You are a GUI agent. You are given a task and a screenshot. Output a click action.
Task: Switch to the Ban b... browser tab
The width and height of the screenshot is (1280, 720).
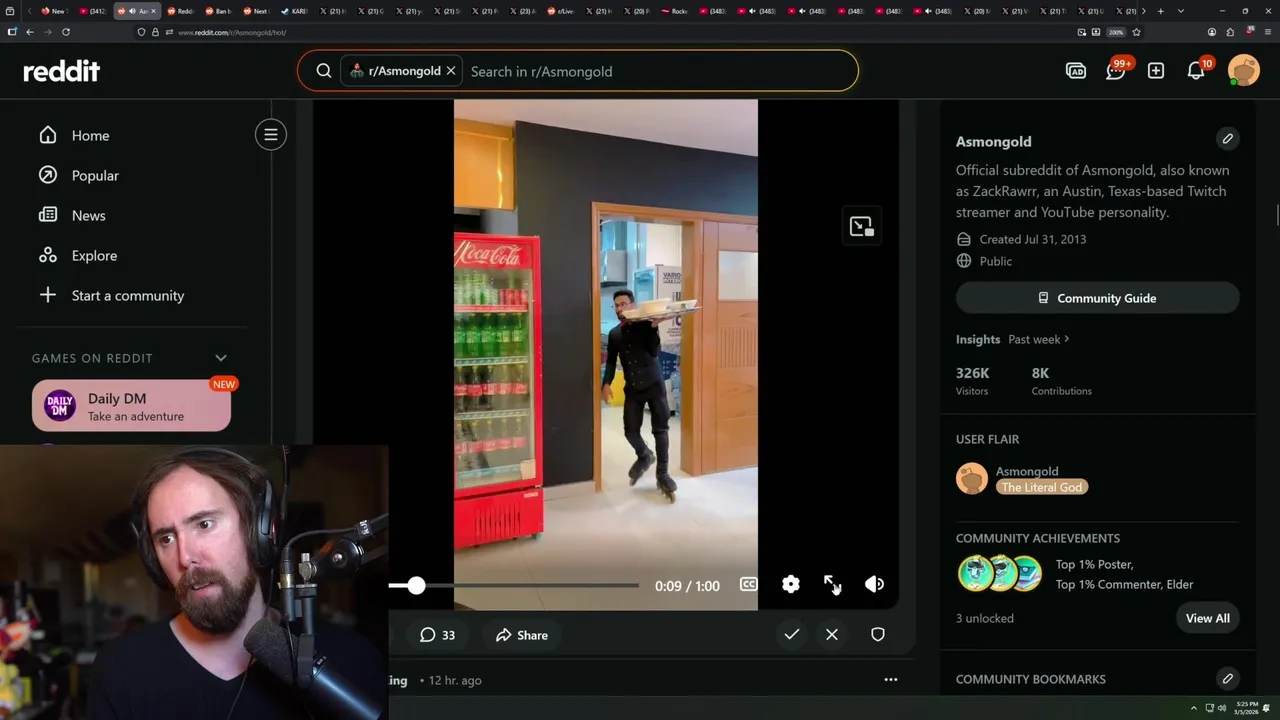pyautogui.click(x=218, y=11)
